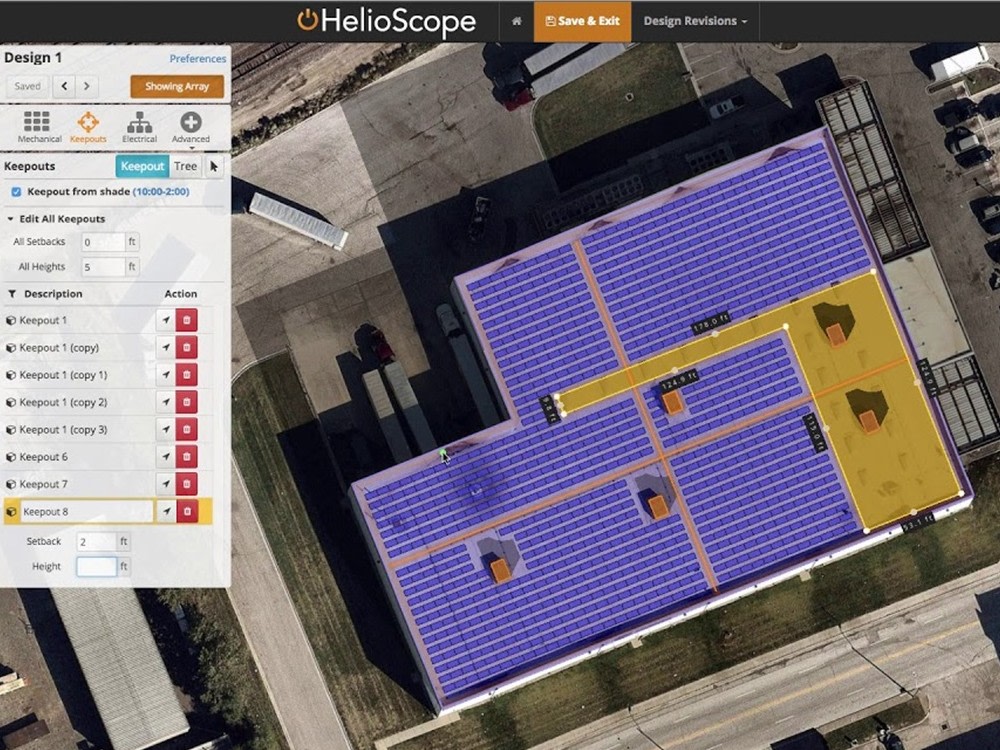Click the All Heights input field
The image size is (1000, 750).
103,267
